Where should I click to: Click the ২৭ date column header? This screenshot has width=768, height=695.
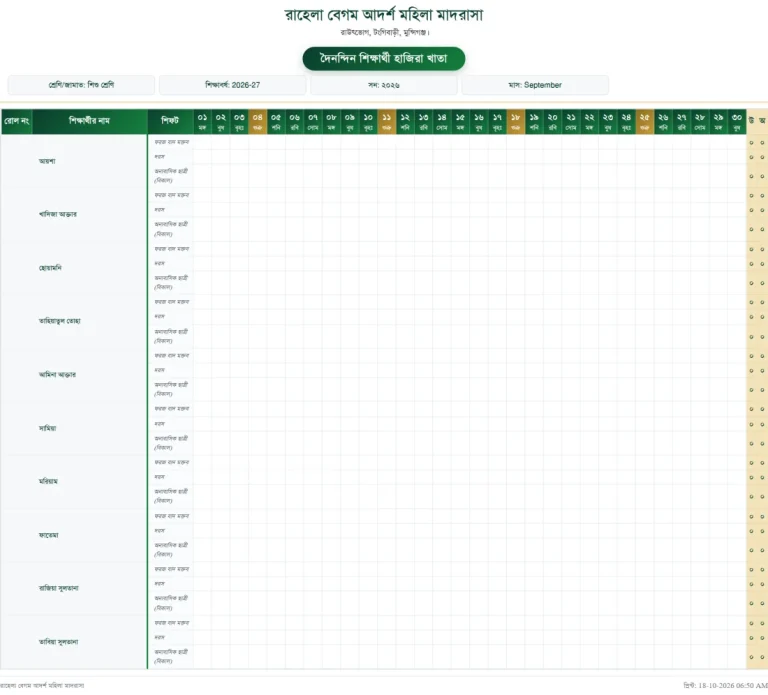pyautogui.click(x=681, y=121)
